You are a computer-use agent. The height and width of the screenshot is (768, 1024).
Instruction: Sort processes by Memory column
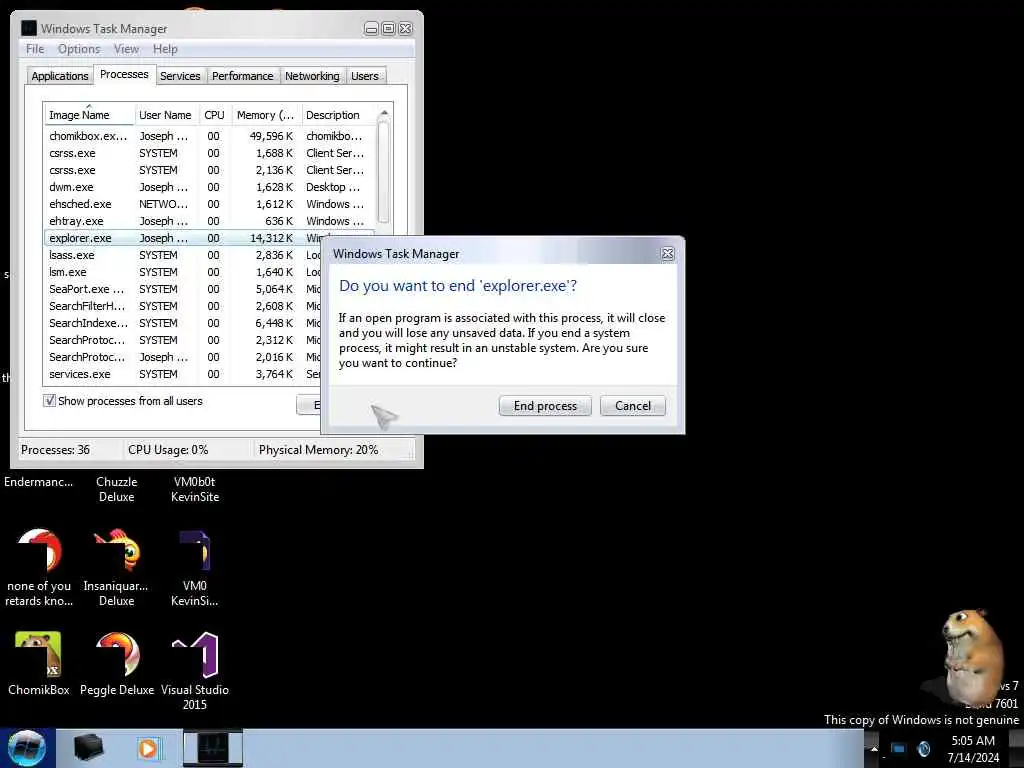pyautogui.click(x=266, y=115)
